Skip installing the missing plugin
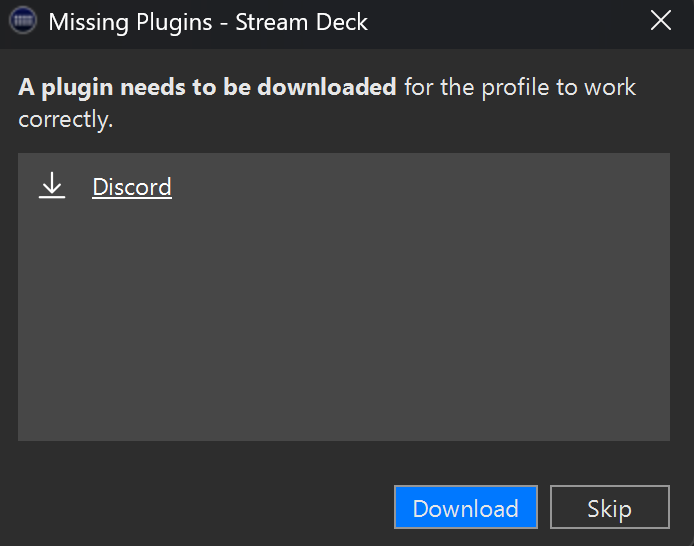The image size is (694, 546). coord(609,507)
